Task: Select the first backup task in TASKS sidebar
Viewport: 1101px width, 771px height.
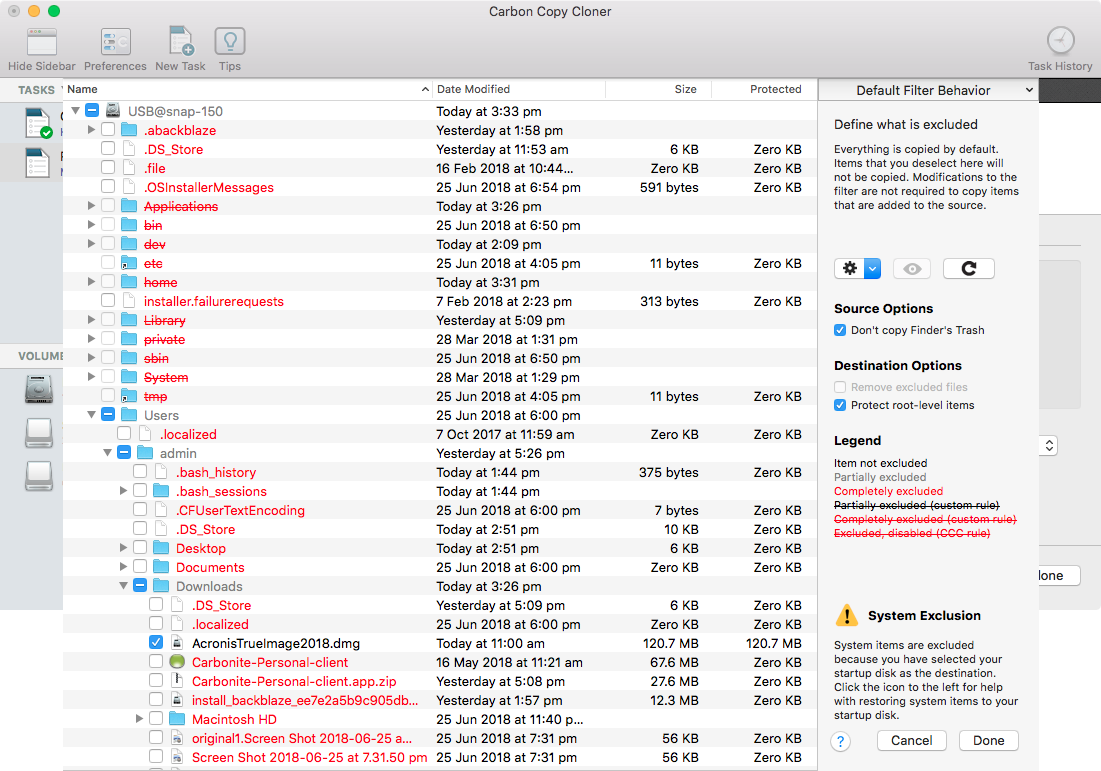Action: point(38,121)
